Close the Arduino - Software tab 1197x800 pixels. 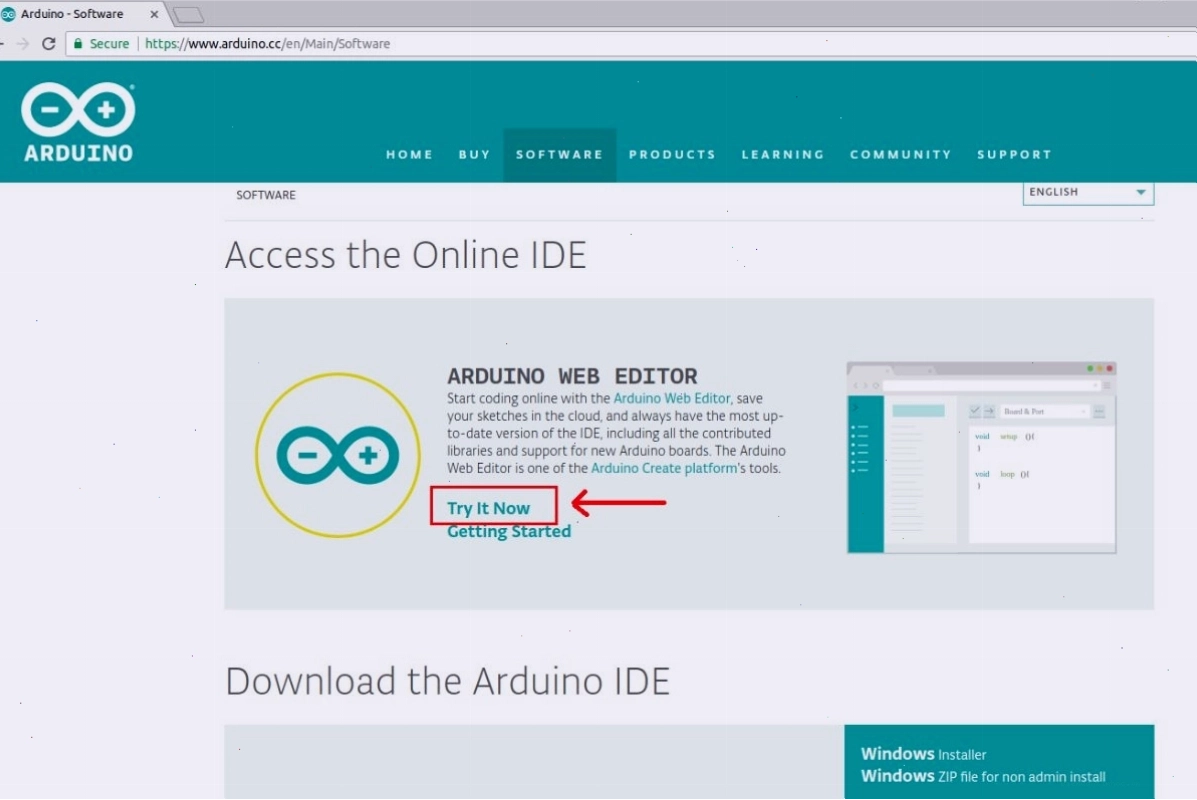(154, 14)
